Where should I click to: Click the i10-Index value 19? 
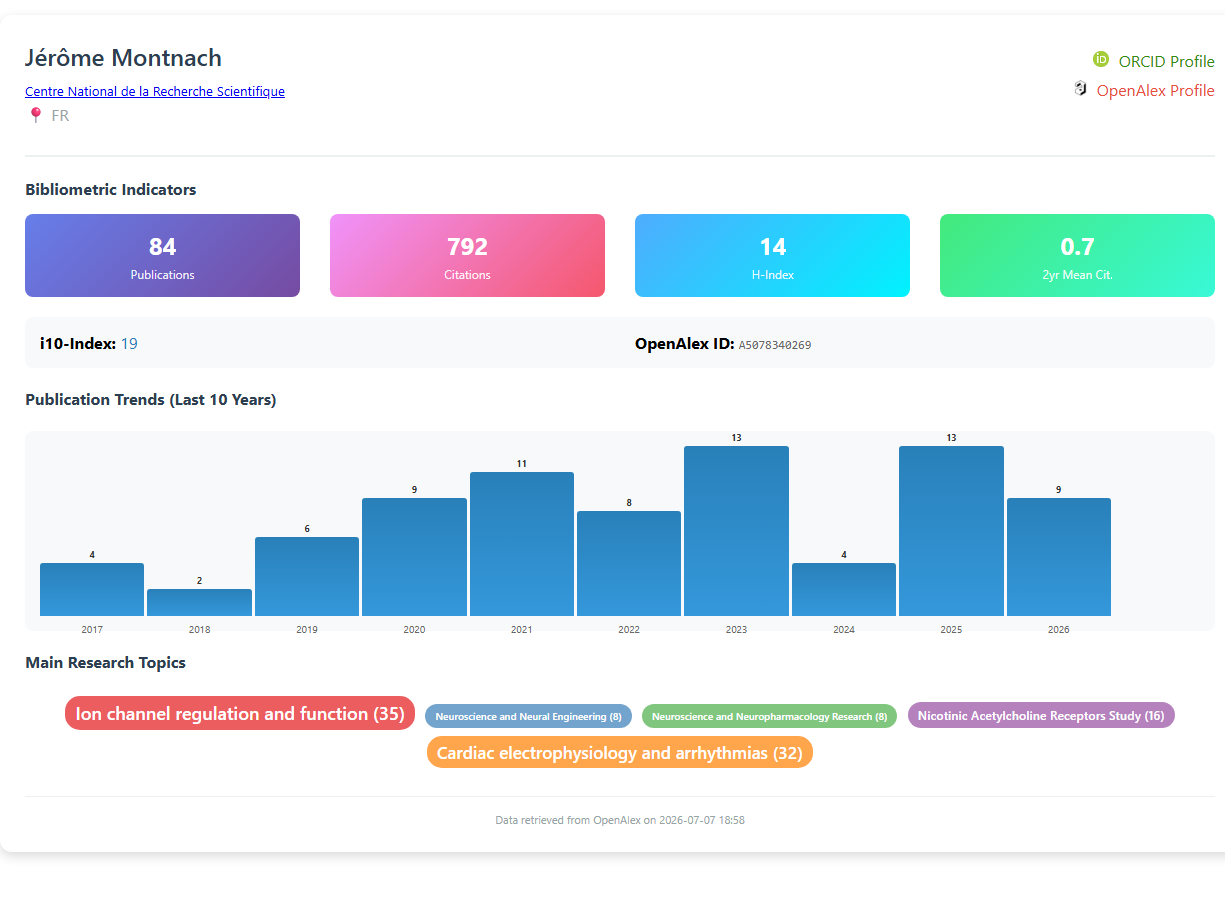click(x=129, y=343)
